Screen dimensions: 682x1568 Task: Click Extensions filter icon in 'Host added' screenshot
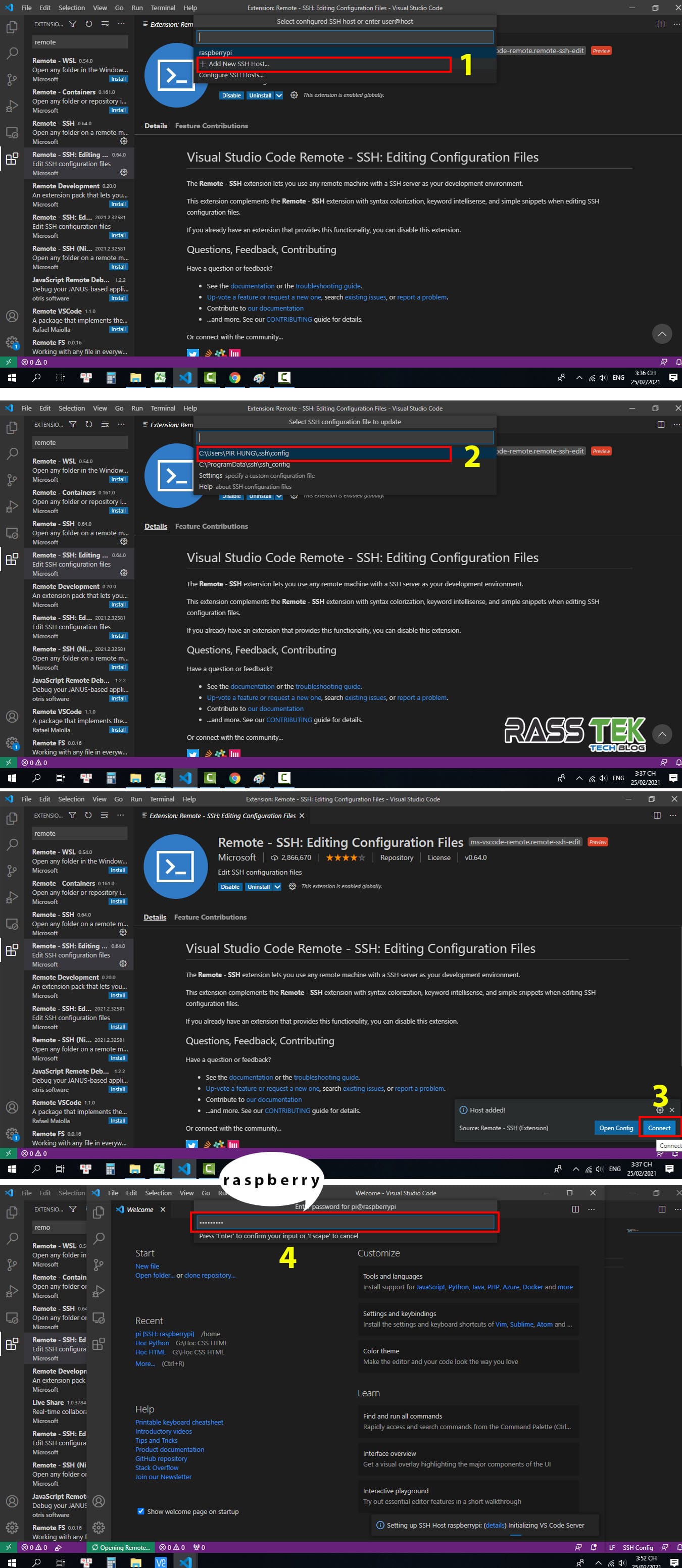[x=72, y=815]
